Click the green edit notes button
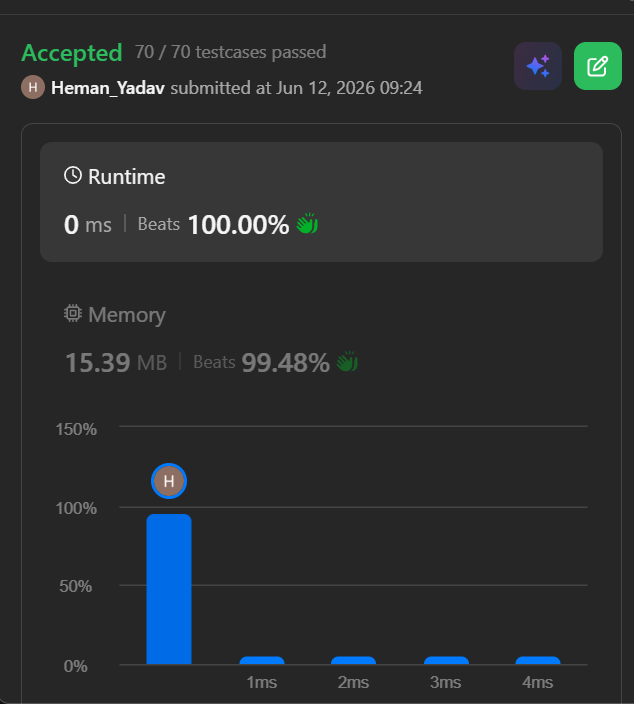Screen dimensions: 634x704 coord(598,66)
